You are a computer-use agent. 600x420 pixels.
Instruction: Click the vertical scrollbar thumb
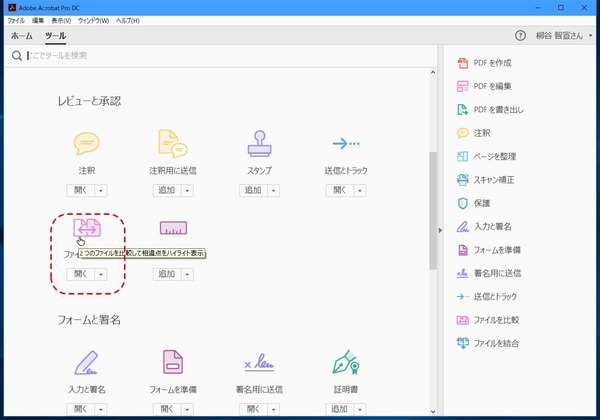(x=433, y=211)
